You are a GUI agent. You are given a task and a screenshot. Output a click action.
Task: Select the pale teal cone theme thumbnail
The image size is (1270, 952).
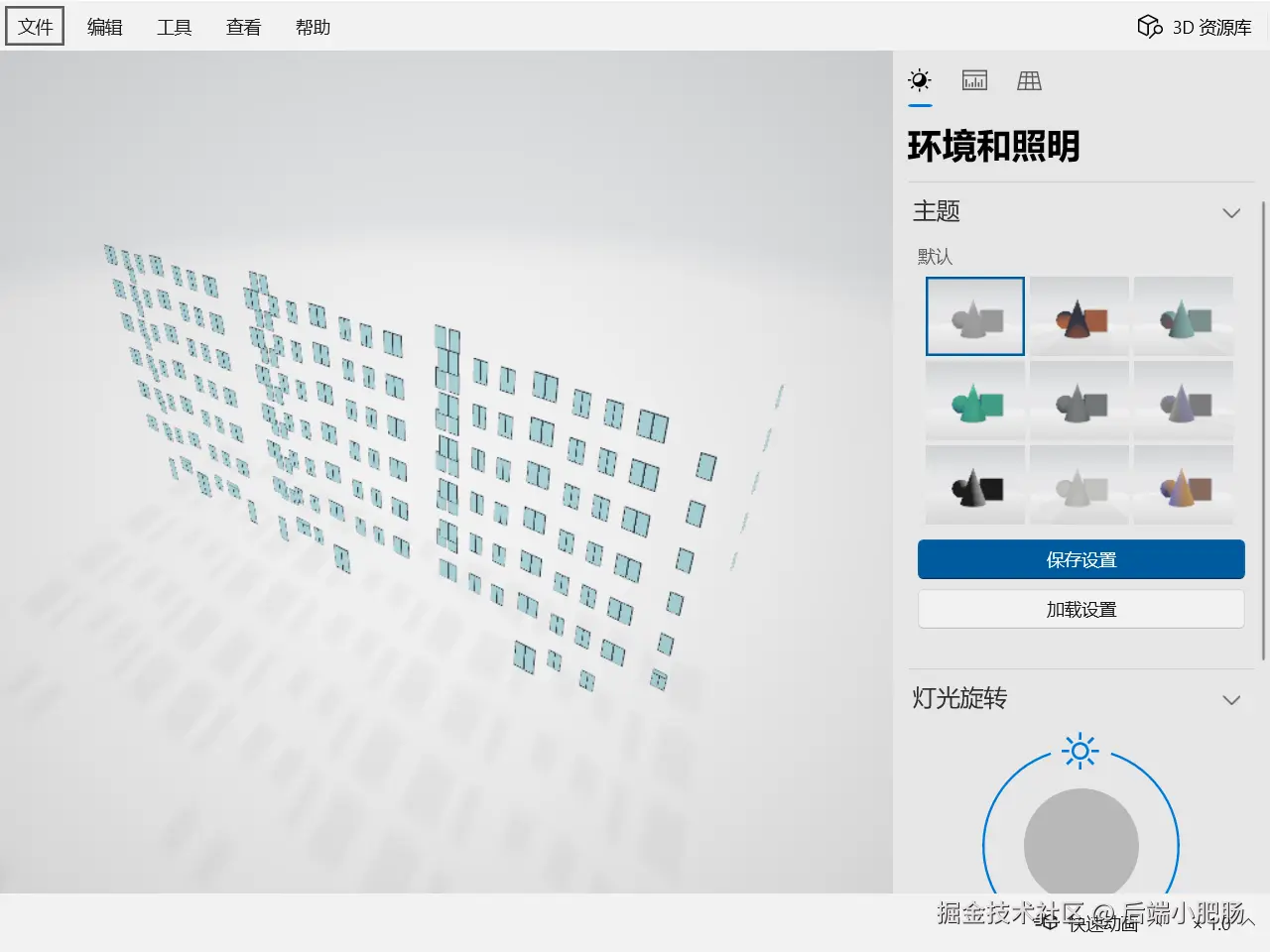coord(1184,316)
